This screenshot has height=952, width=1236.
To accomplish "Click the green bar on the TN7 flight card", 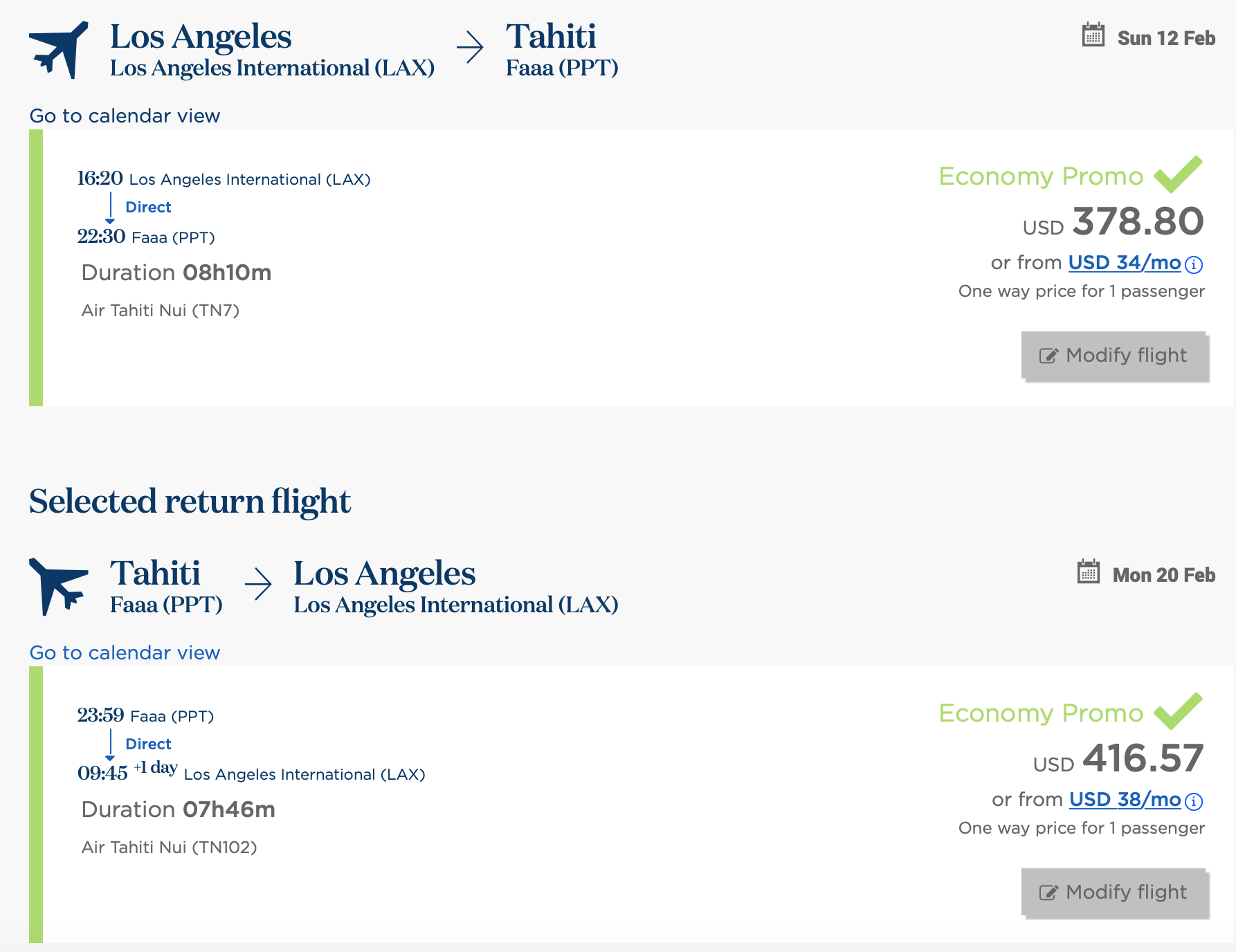I will tap(36, 268).
